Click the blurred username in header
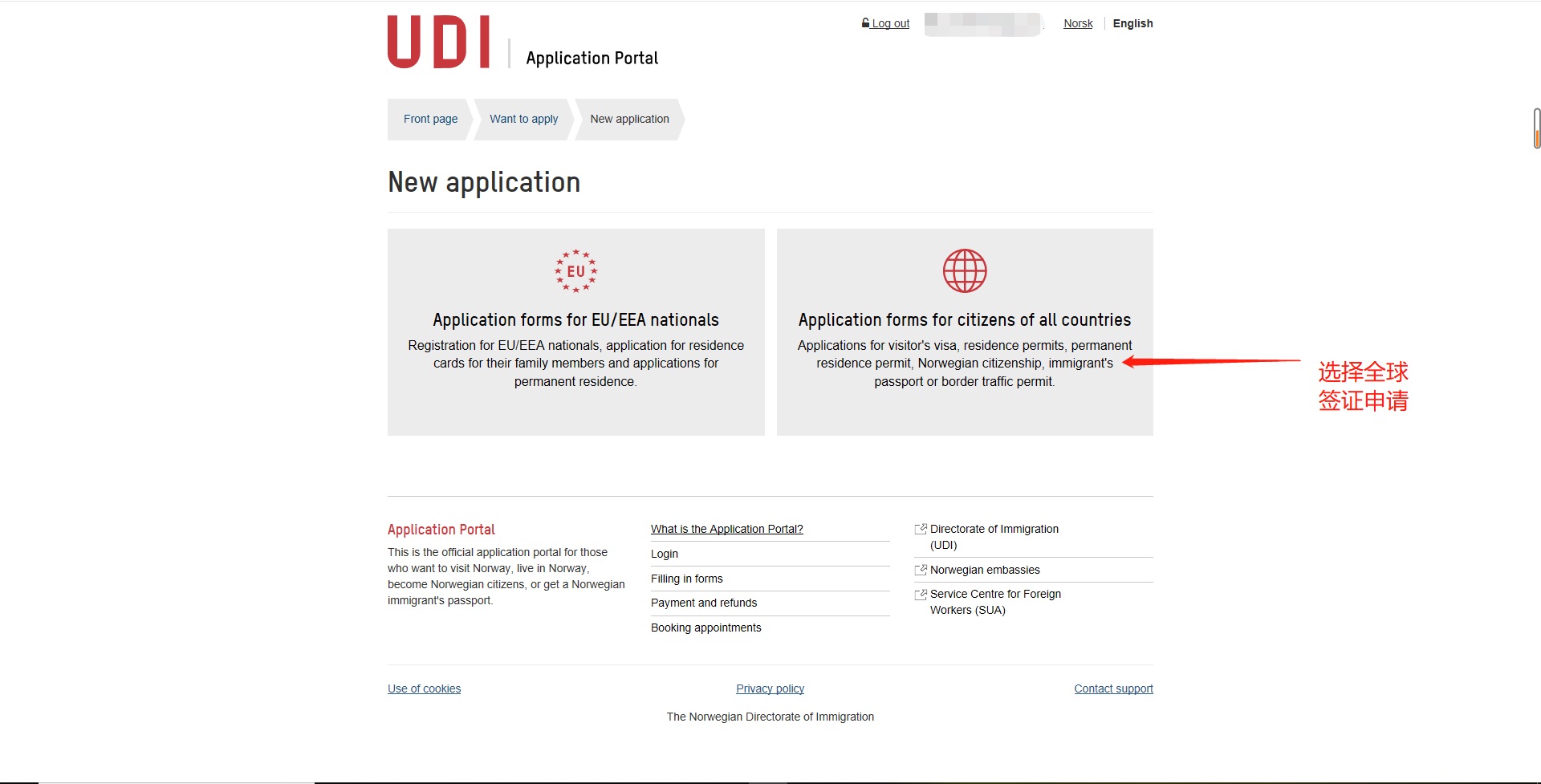Image resolution: width=1541 pixels, height=784 pixels. [x=983, y=24]
